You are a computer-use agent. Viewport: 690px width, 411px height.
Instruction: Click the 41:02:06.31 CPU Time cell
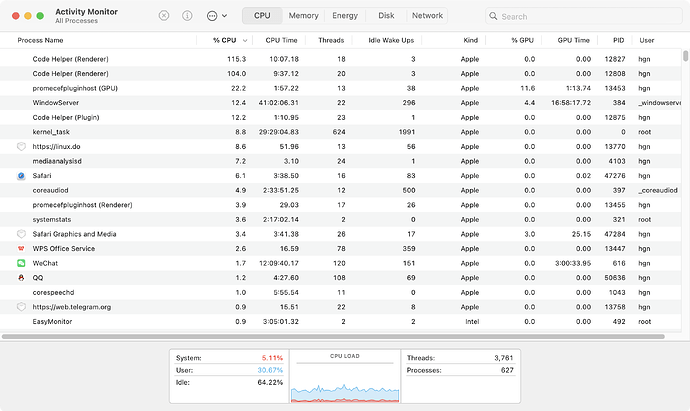click(279, 103)
